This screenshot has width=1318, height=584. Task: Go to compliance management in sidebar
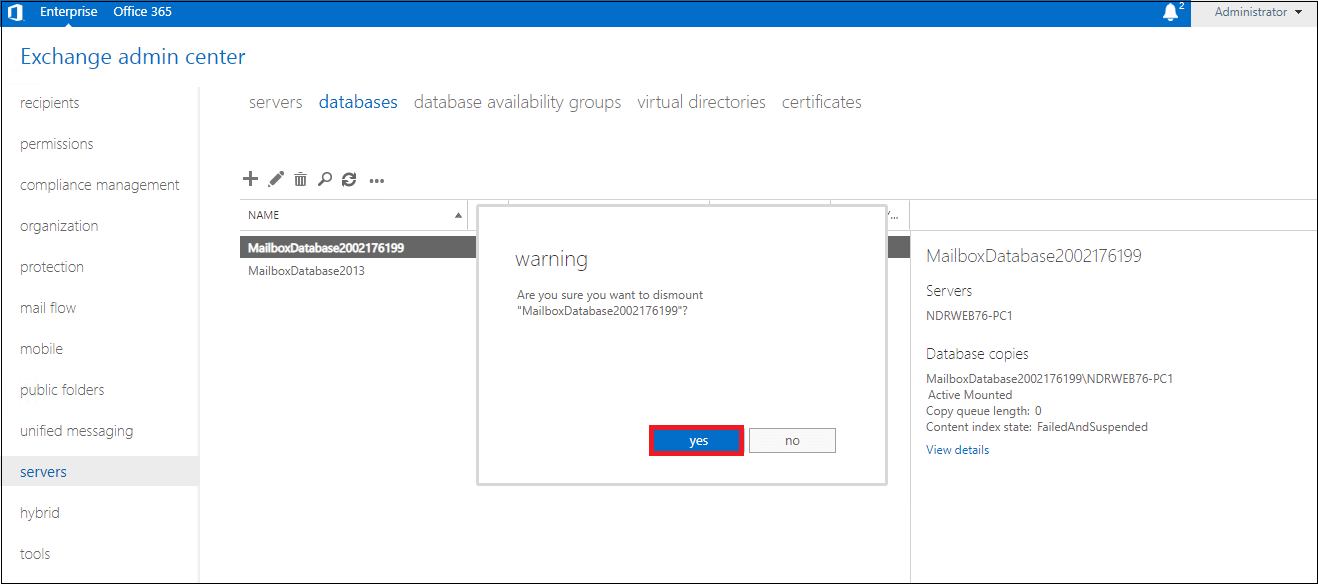pos(100,185)
